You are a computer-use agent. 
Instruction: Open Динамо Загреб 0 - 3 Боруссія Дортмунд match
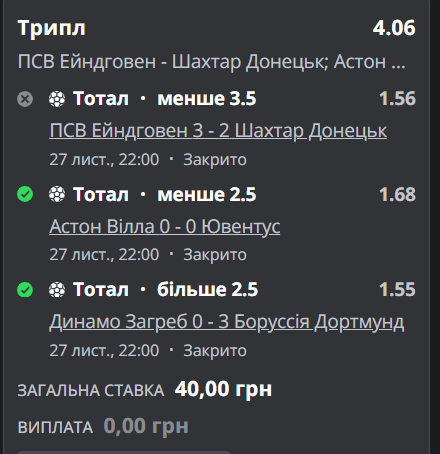tap(227, 322)
